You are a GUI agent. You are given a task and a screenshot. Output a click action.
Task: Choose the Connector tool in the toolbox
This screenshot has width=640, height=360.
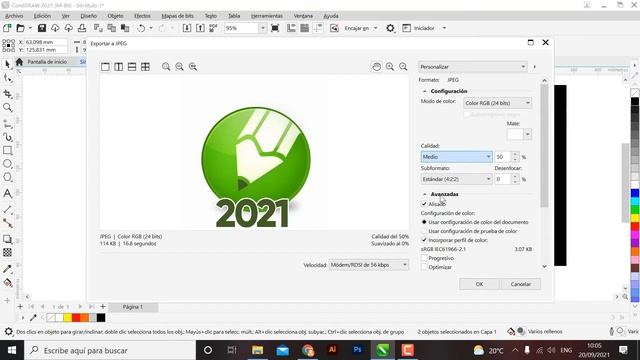7,223
